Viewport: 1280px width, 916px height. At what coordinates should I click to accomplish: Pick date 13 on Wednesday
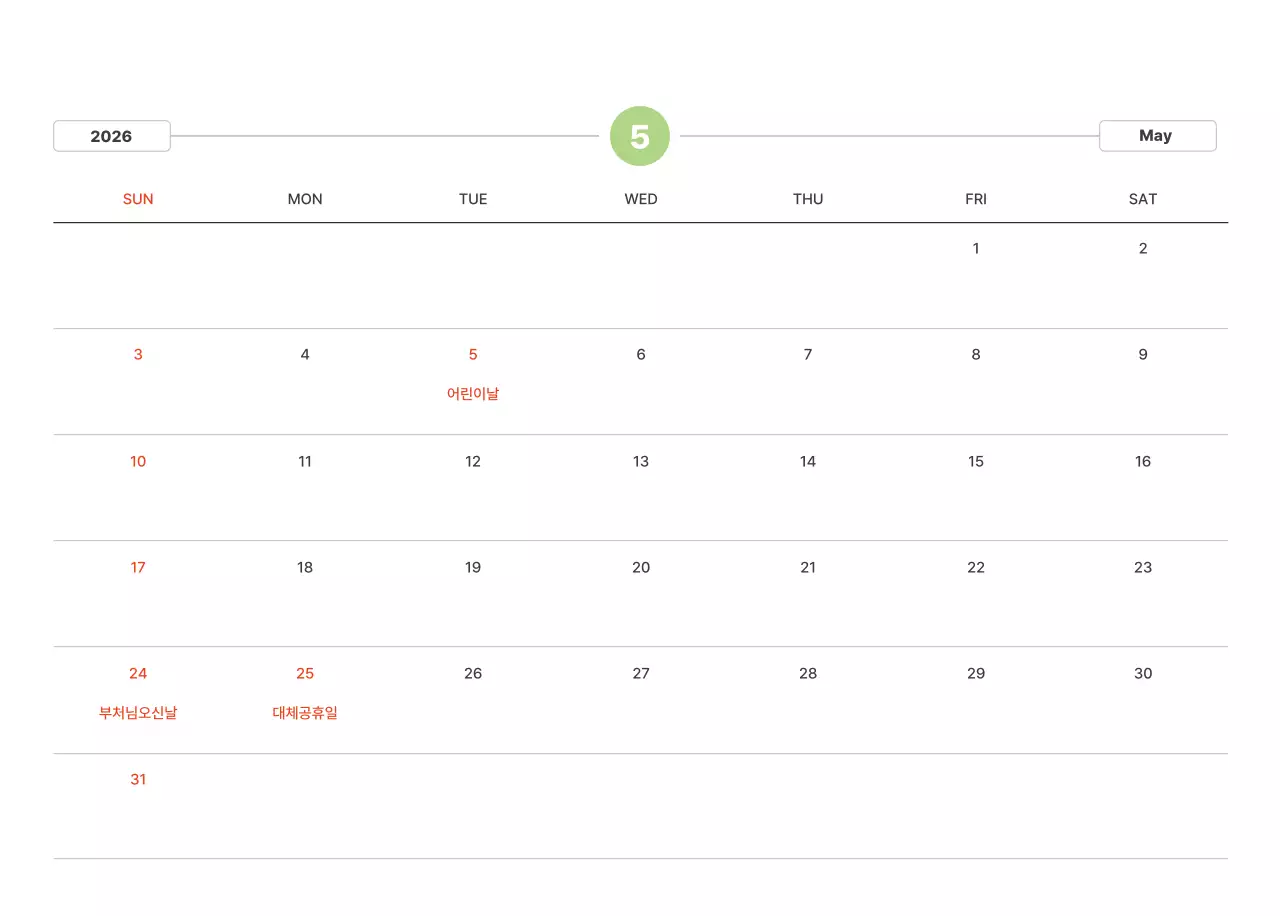[641, 461]
